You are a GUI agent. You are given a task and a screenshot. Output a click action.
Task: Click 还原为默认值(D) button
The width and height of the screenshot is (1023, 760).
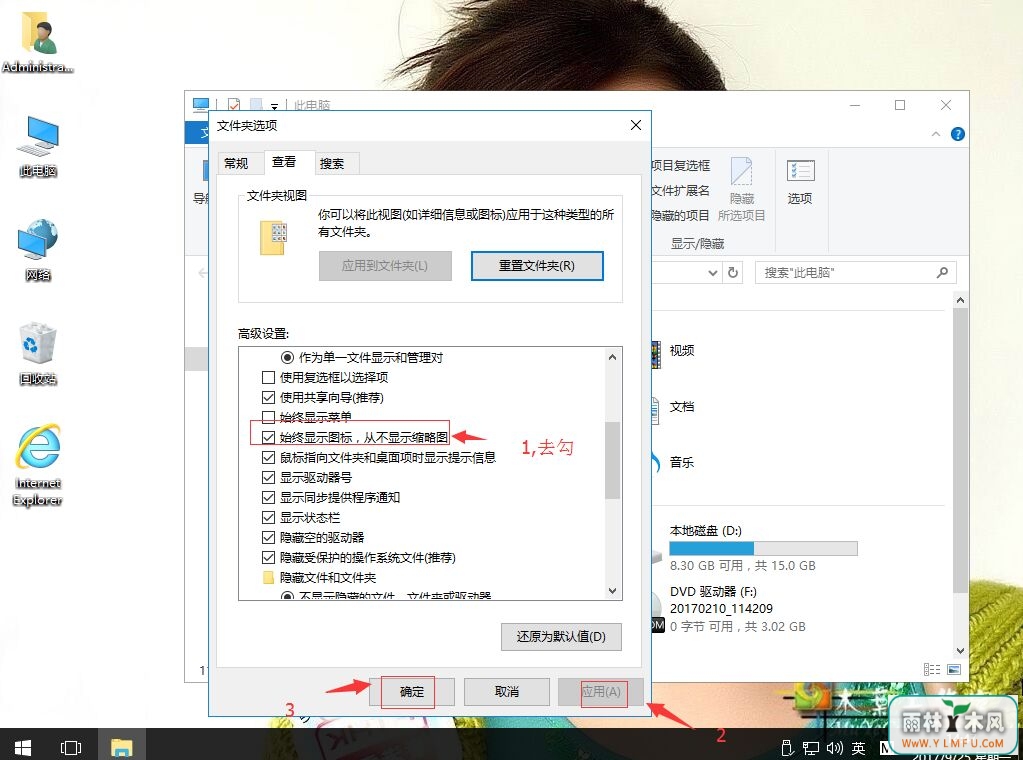point(561,637)
